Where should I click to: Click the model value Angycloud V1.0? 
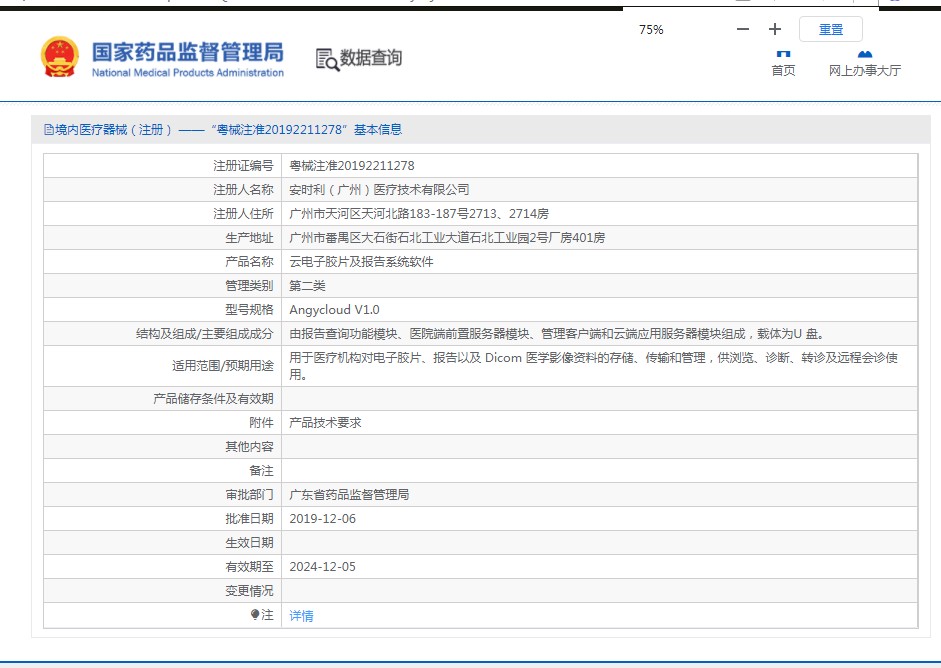[x=334, y=310]
